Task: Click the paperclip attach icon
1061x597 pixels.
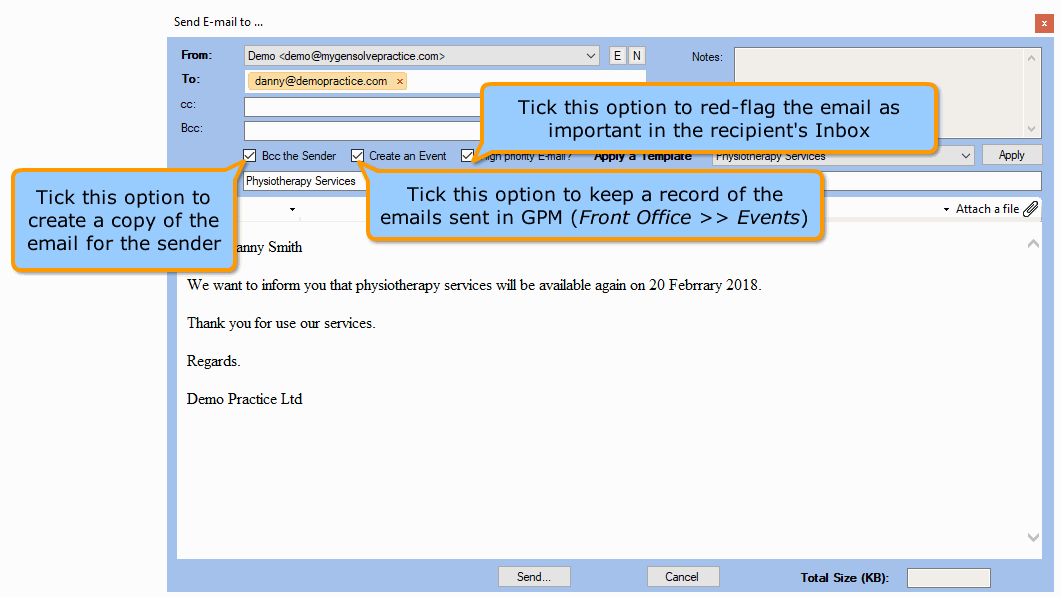Action: [1031, 209]
